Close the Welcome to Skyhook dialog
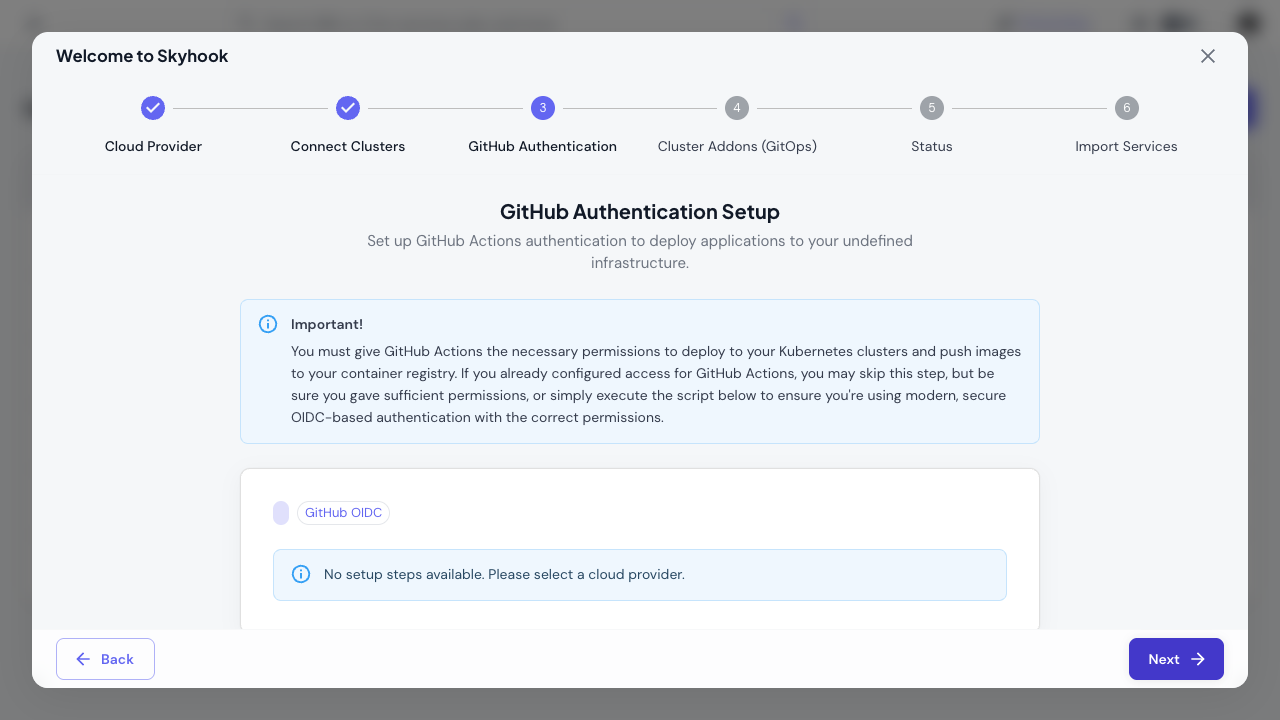Viewport: 1280px width, 720px height. pos(1208,56)
